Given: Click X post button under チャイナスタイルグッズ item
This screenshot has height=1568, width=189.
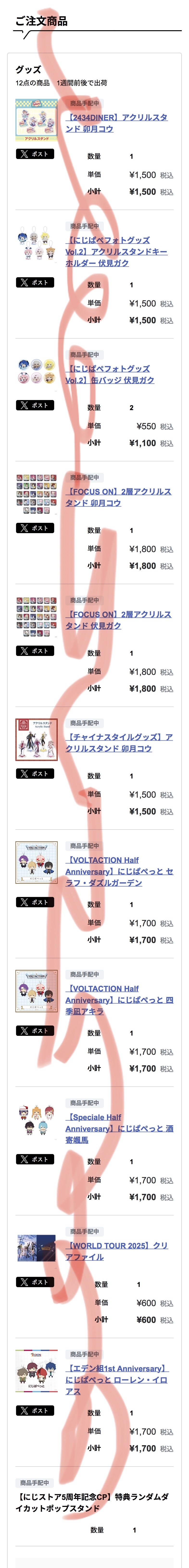Looking at the screenshot, I should tap(35, 774).
